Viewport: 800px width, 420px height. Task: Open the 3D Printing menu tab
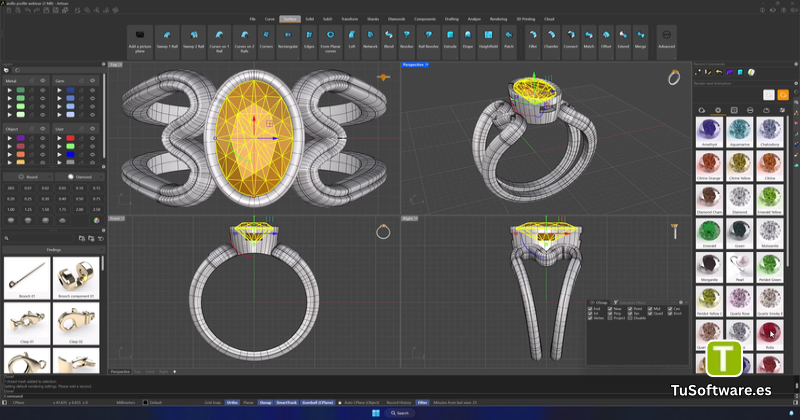click(x=526, y=19)
